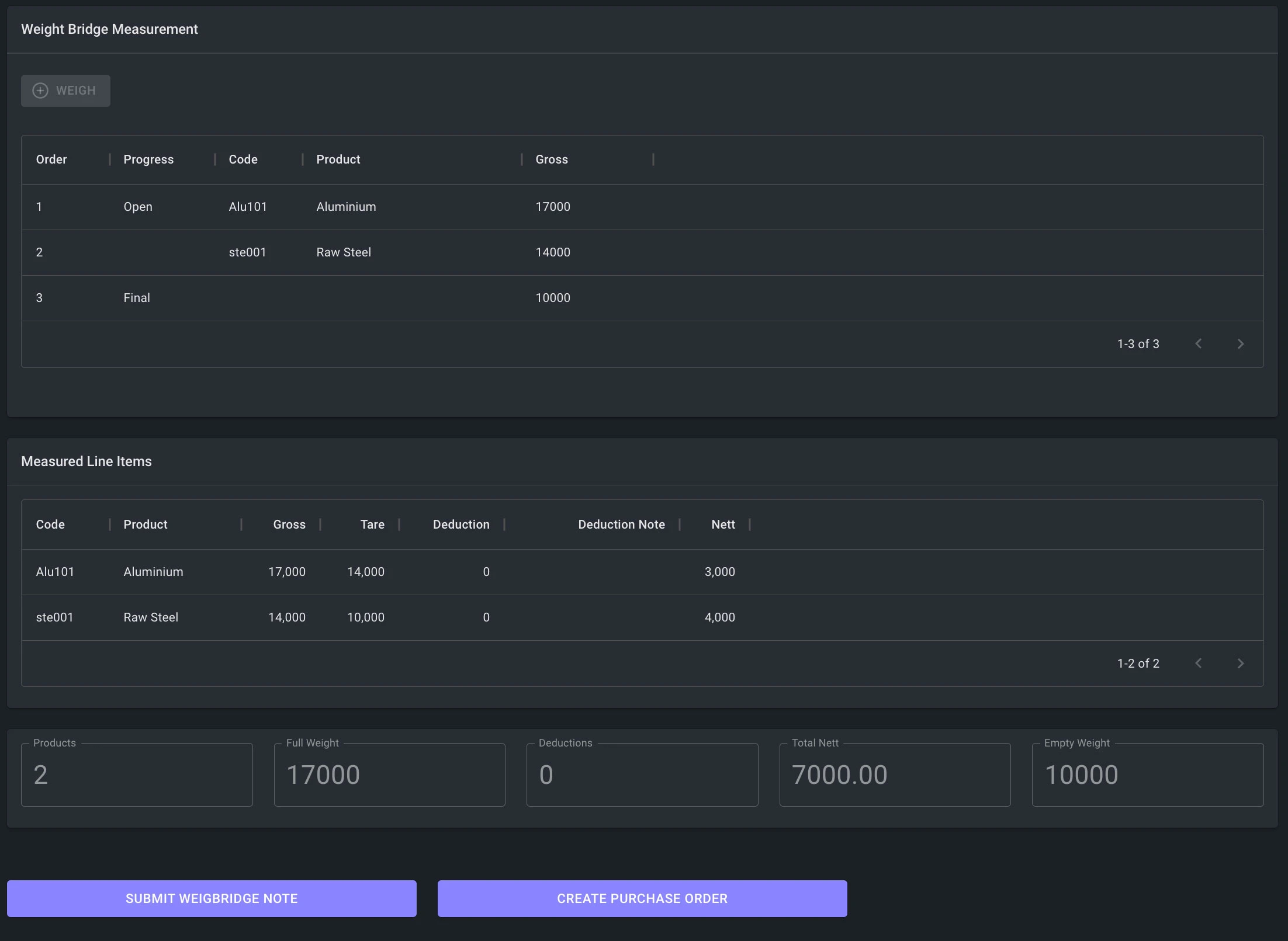Click the Empty Weight field
This screenshot has width=1288, height=941.
tap(1147, 775)
